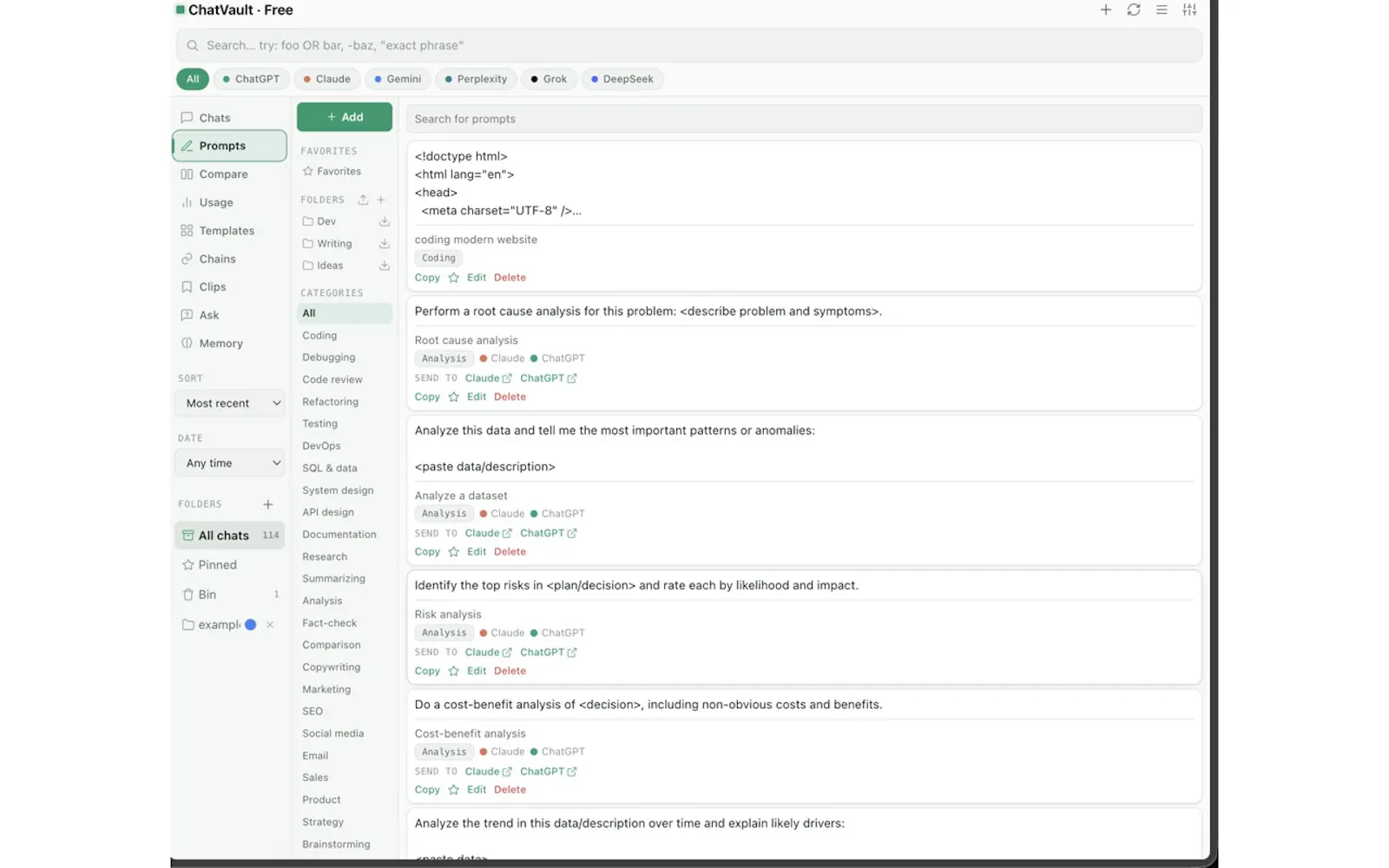Star the Risk analysis prompt
1389x868 pixels.
pos(453,671)
